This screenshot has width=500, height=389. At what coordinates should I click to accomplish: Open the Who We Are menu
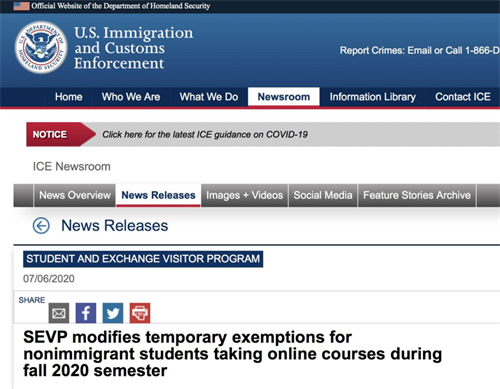(131, 97)
